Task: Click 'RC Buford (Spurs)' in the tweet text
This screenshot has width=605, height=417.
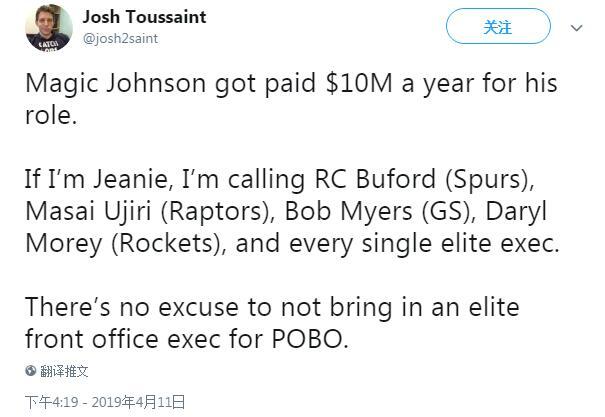Action: pyautogui.click(x=425, y=180)
